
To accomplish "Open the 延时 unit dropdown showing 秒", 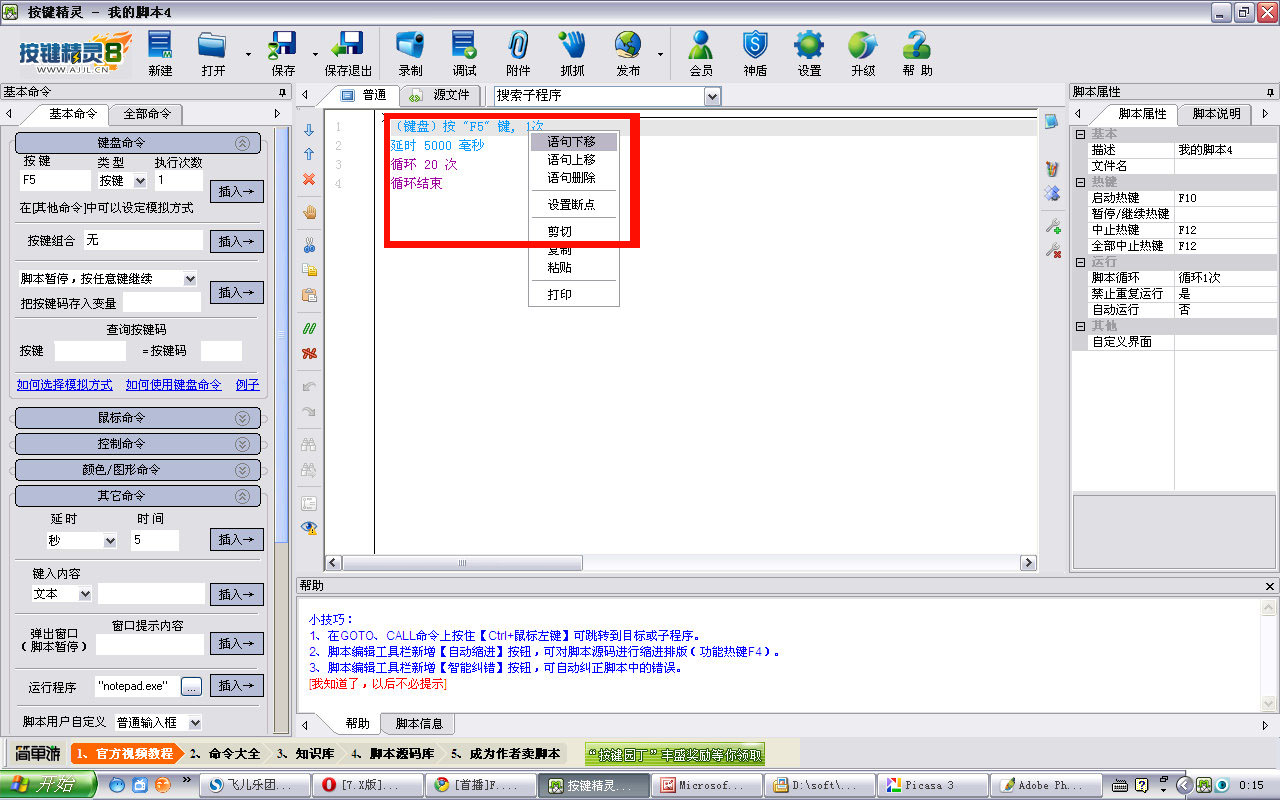I will click(109, 541).
